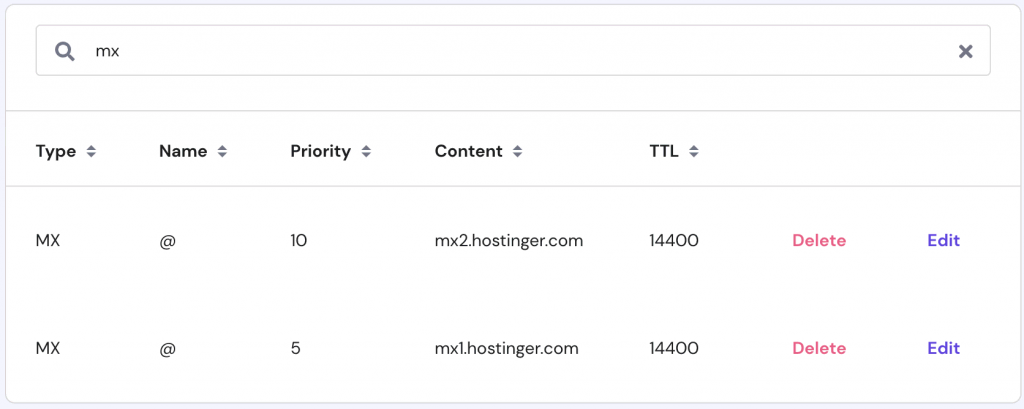The image size is (1024, 409).
Task: Click the search magnifier icon
Action: pyautogui.click(x=65, y=51)
